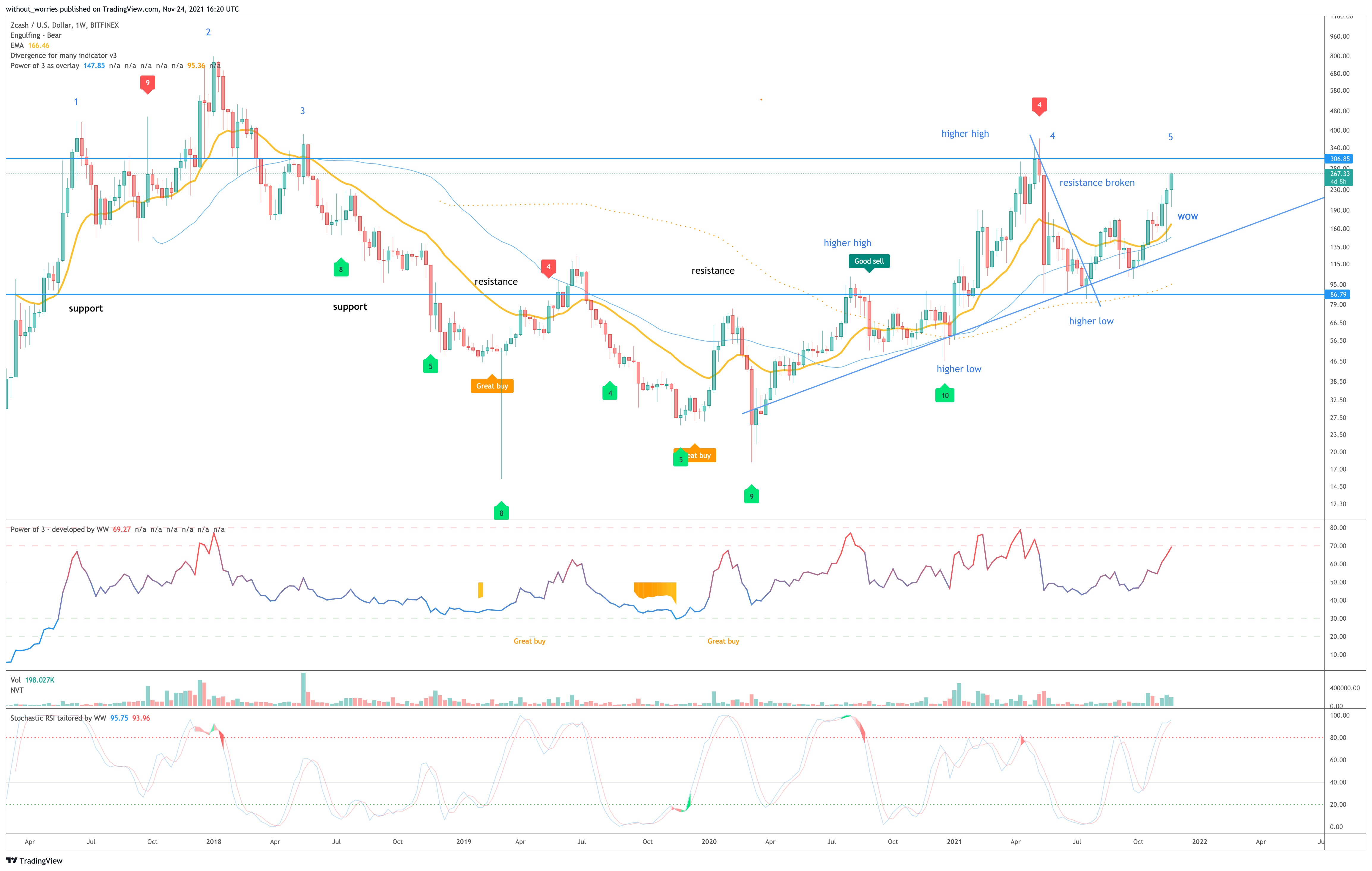
Task: Click the tallest bar in the Vol pane
Action: click(303, 690)
